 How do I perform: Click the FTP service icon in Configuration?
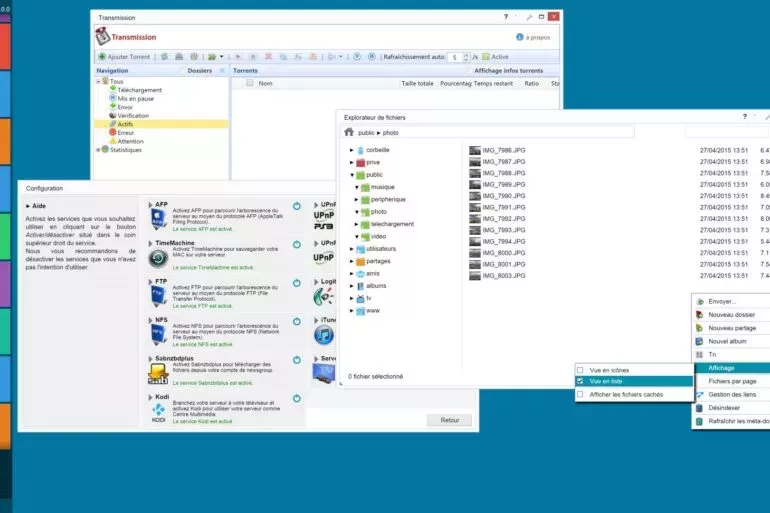[x=158, y=297]
